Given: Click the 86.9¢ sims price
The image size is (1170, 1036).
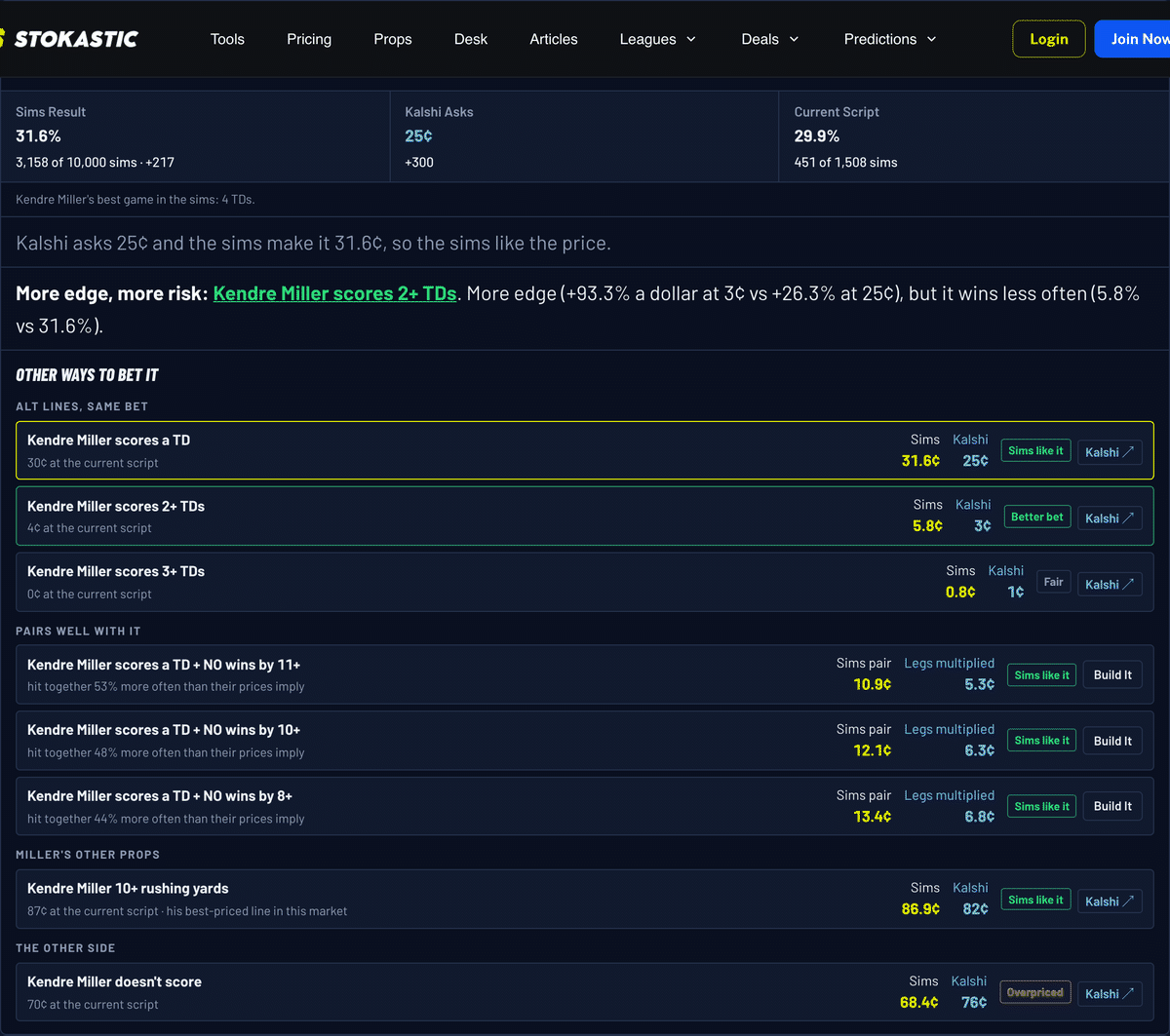Looking at the screenshot, I should click(920, 908).
